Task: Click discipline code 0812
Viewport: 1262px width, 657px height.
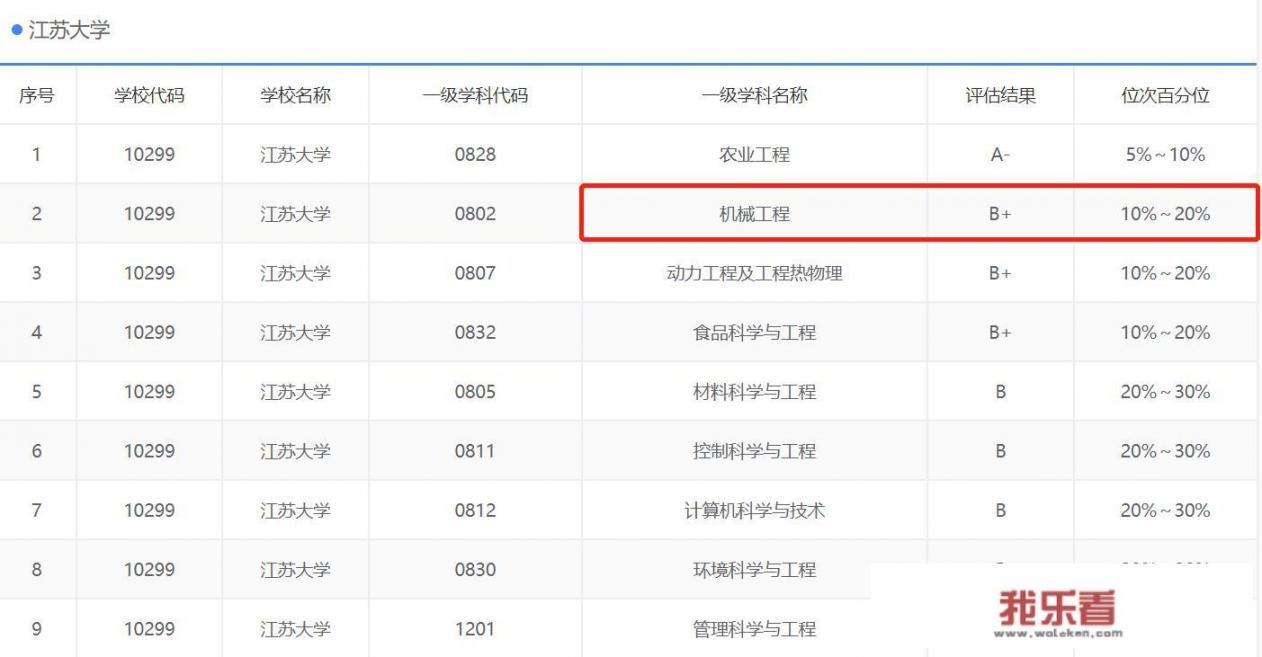Action: pos(475,510)
